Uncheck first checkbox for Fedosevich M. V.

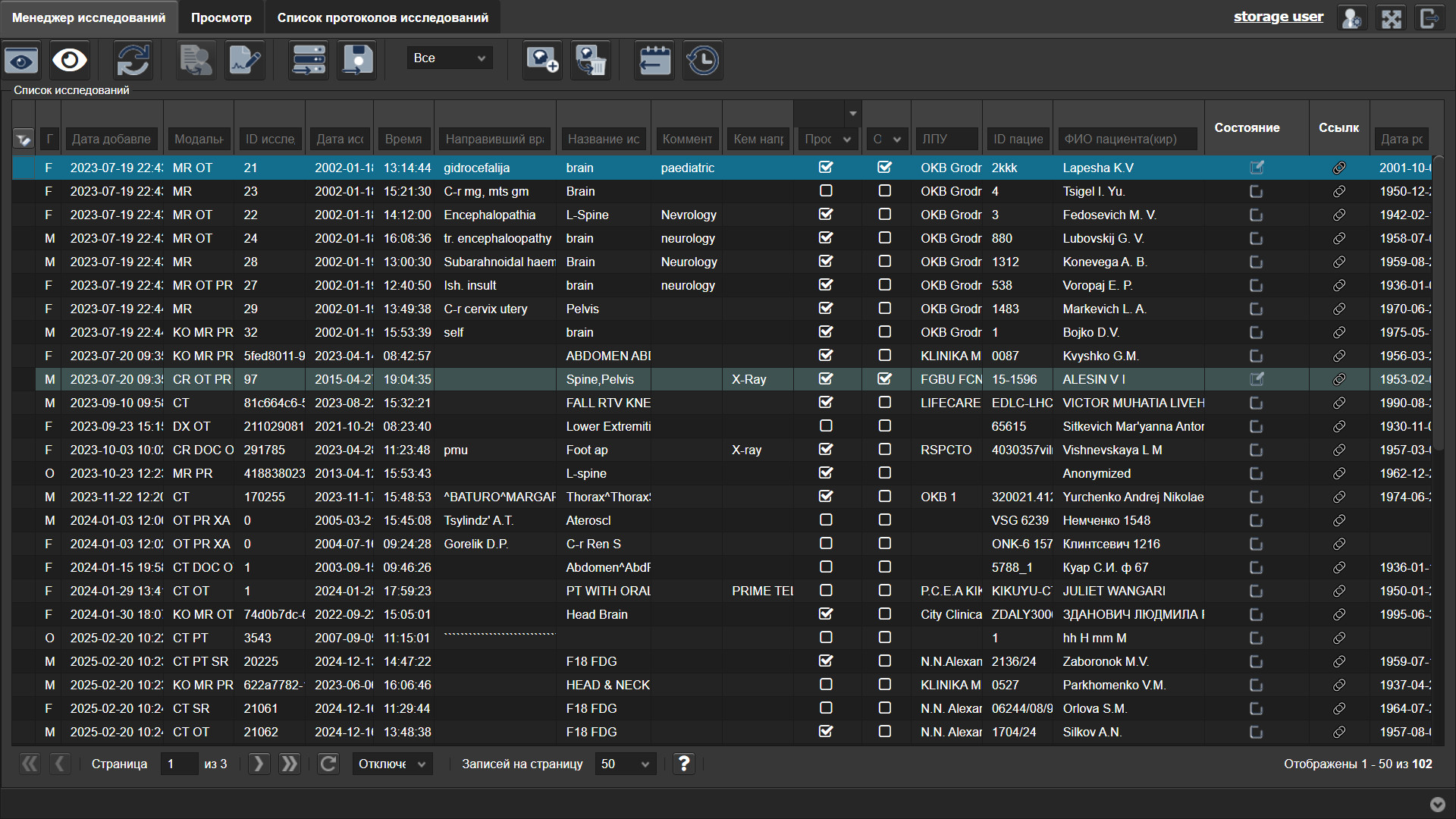coord(826,215)
